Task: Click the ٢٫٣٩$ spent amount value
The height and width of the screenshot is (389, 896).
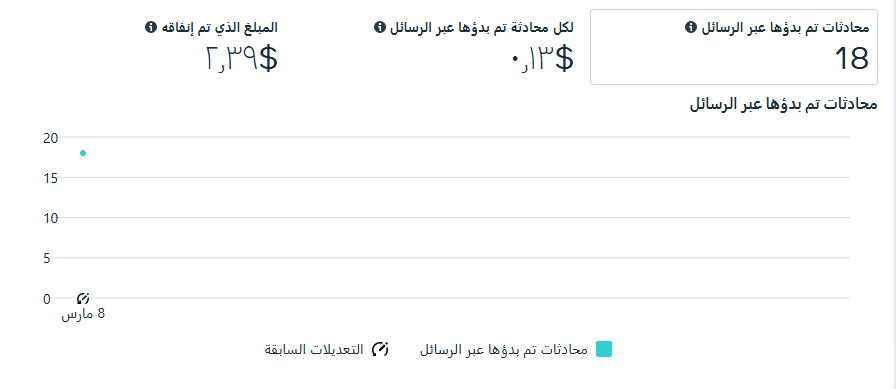Action: pyautogui.click(x=242, y=59)
